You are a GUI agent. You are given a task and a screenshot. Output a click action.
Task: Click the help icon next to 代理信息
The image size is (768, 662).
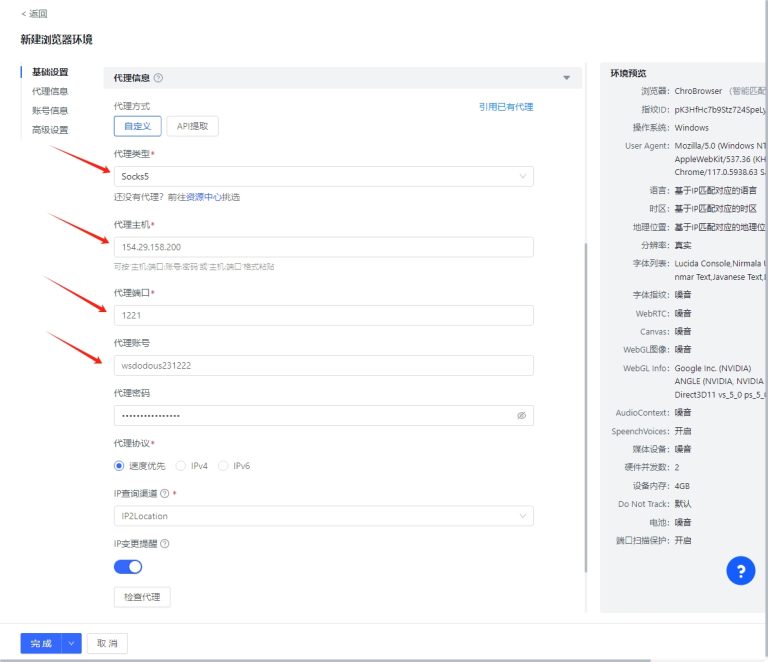click(159, 78)
